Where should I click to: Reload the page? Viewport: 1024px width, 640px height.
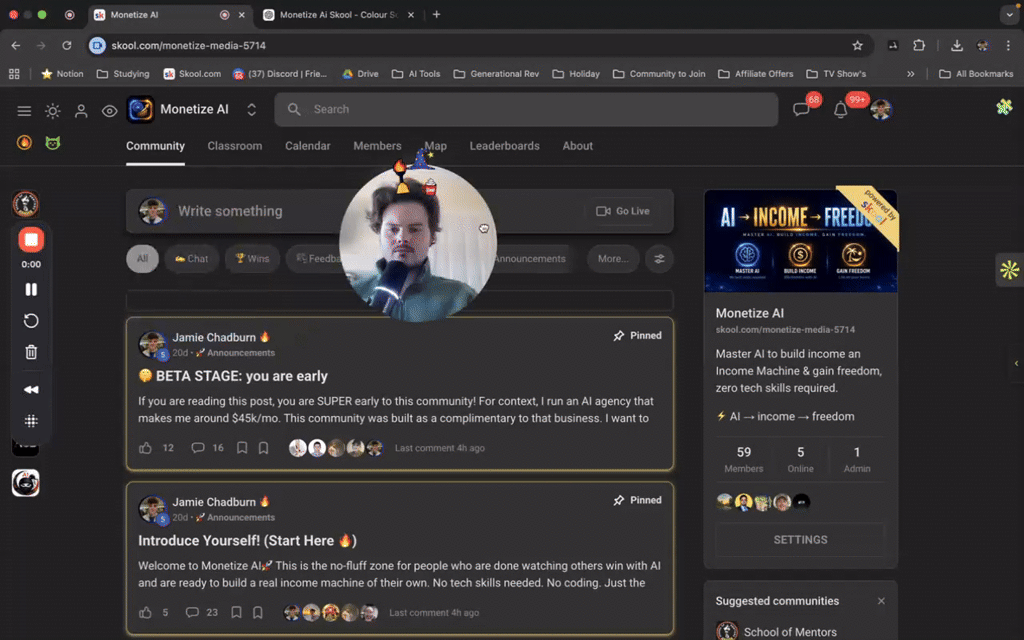click(67, 46)
